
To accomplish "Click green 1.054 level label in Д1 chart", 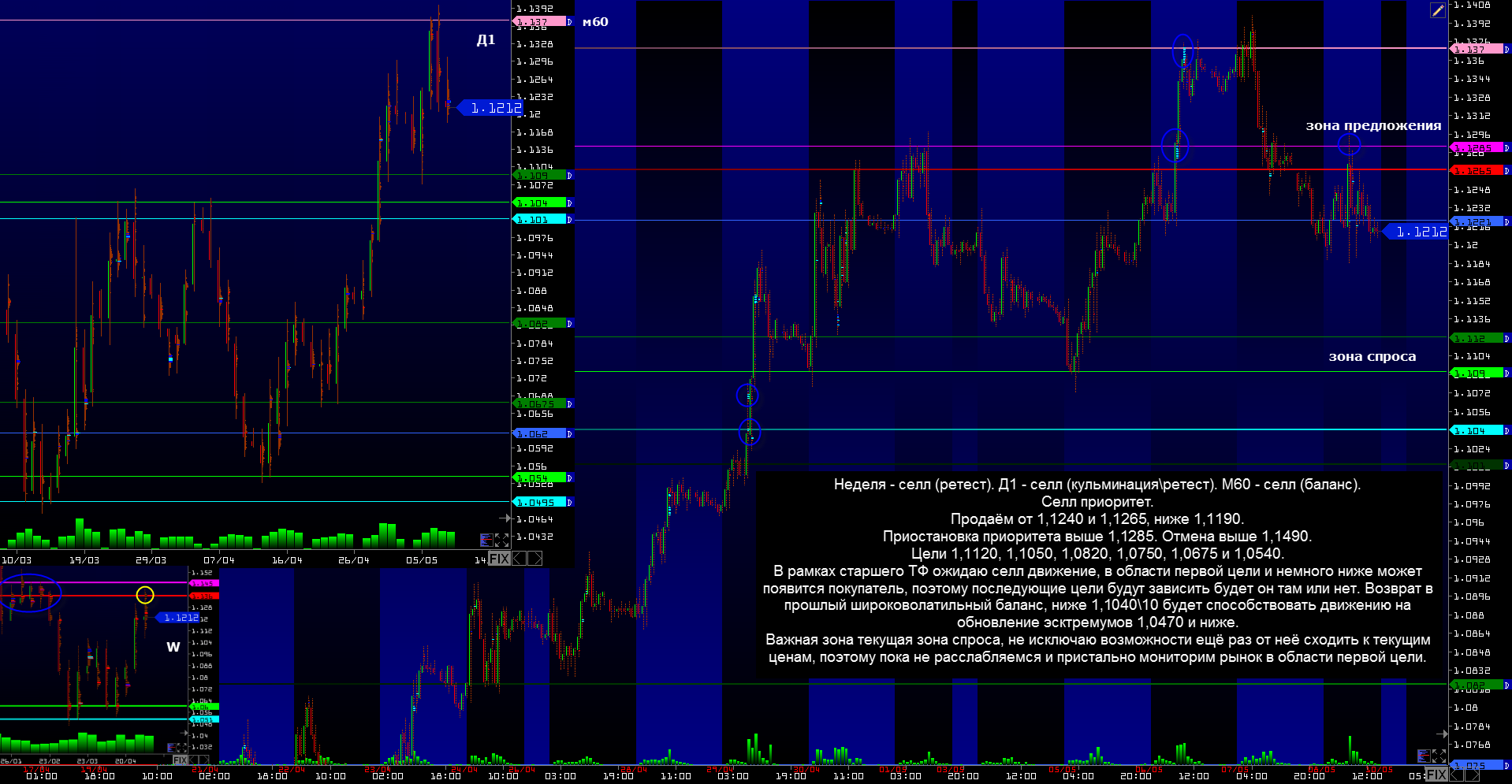I will point(538,478).
